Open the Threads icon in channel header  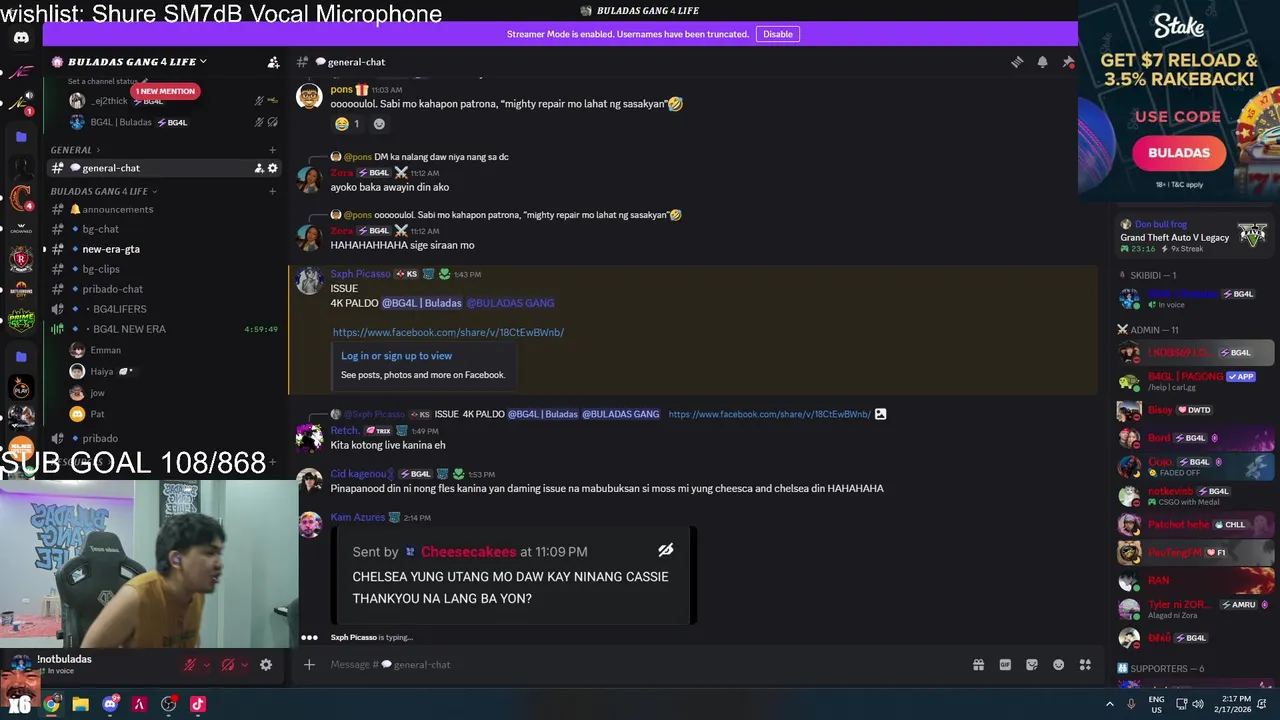tap(1017, 62)
